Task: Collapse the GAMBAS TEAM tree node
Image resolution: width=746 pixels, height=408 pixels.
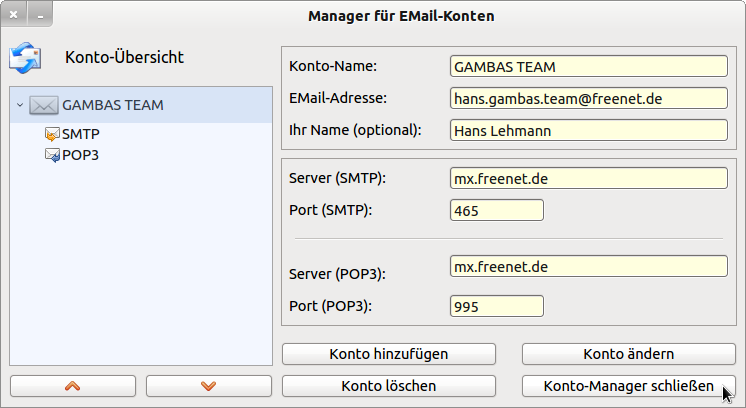Action: pos(20,105)
